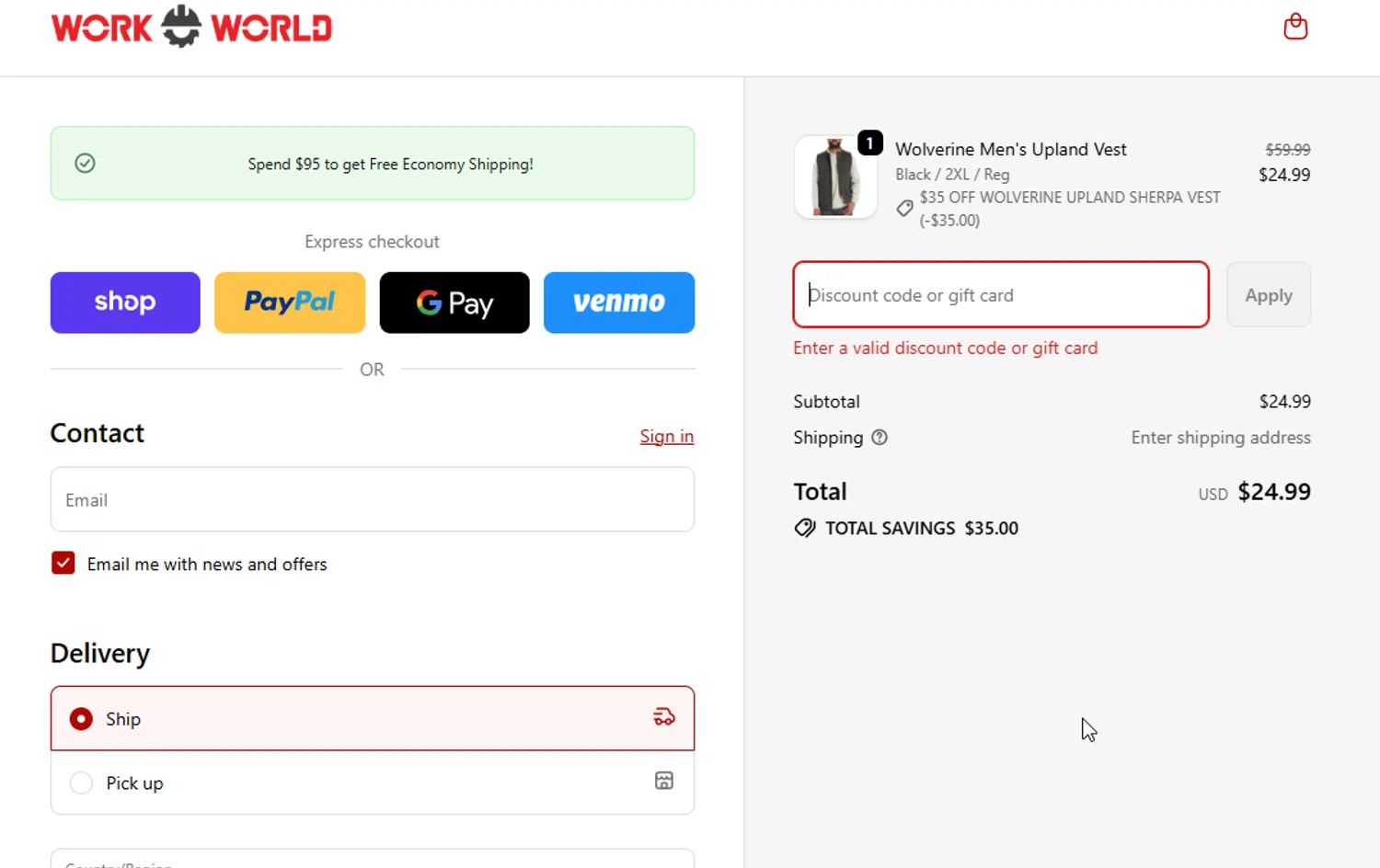
Task: Open the shopping bag cart icon
Action: coord(1295,27)
